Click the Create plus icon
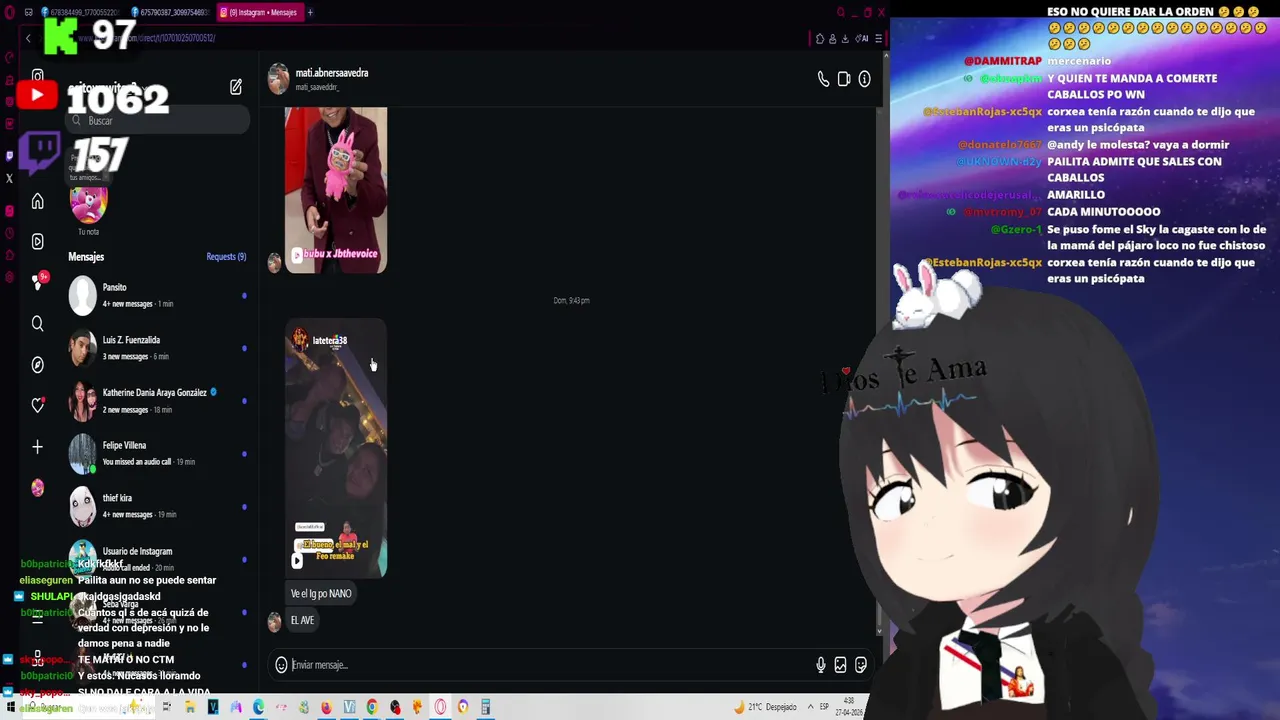1280x720 pixels. 37,447
